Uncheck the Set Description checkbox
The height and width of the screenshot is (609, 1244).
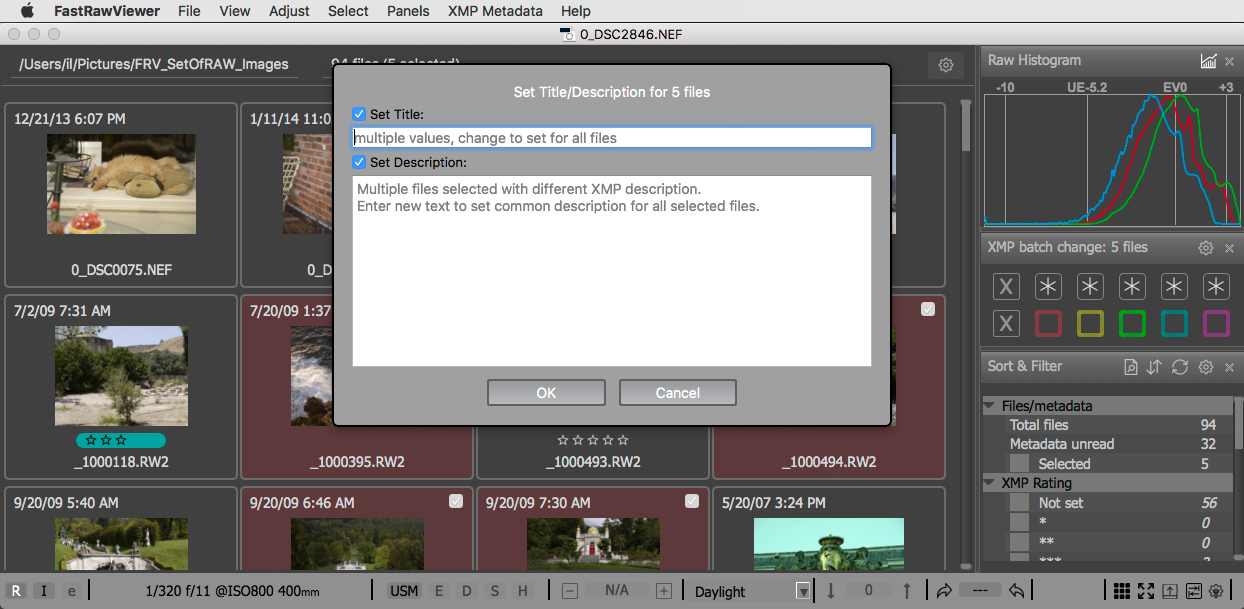click(x=360, y=162)
